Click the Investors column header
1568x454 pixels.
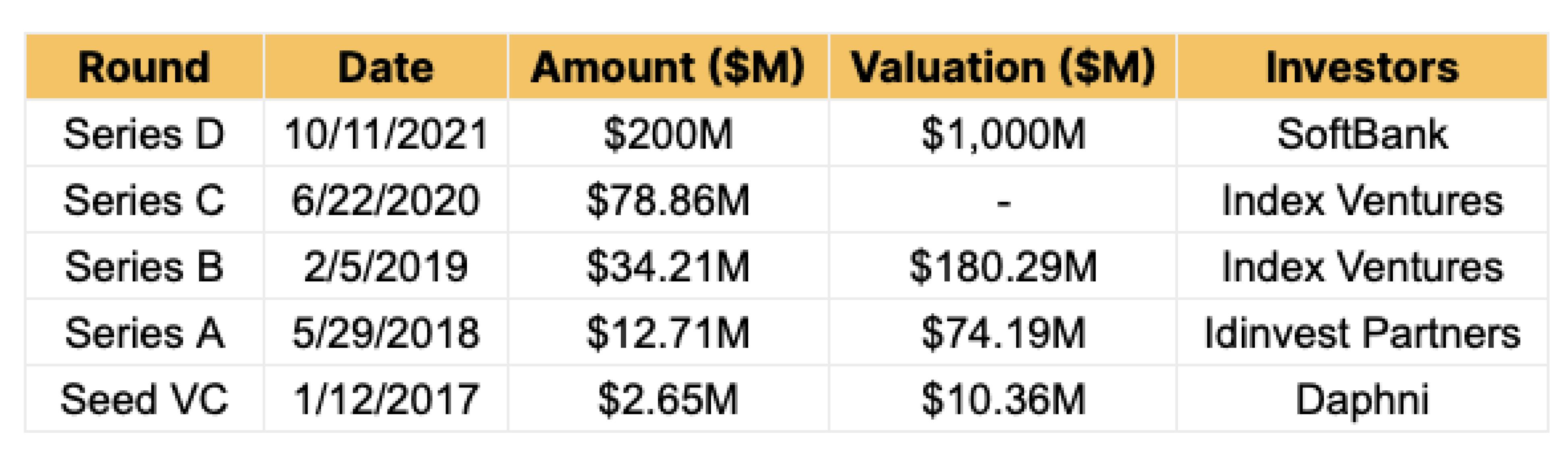coord(1362,67)
